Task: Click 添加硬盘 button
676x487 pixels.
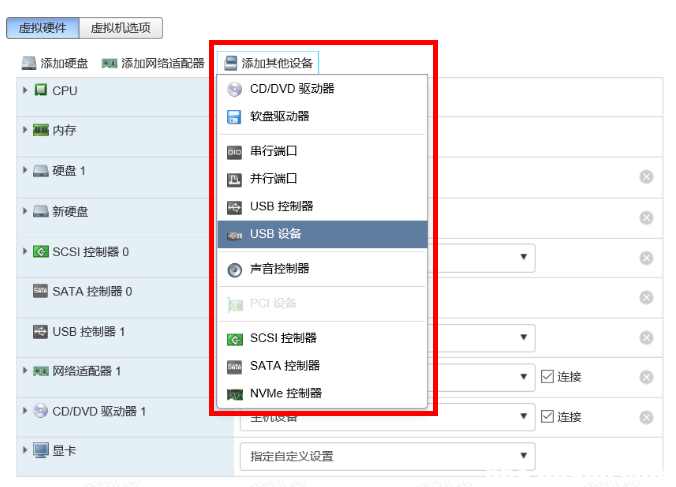Action: coord(56,64)
